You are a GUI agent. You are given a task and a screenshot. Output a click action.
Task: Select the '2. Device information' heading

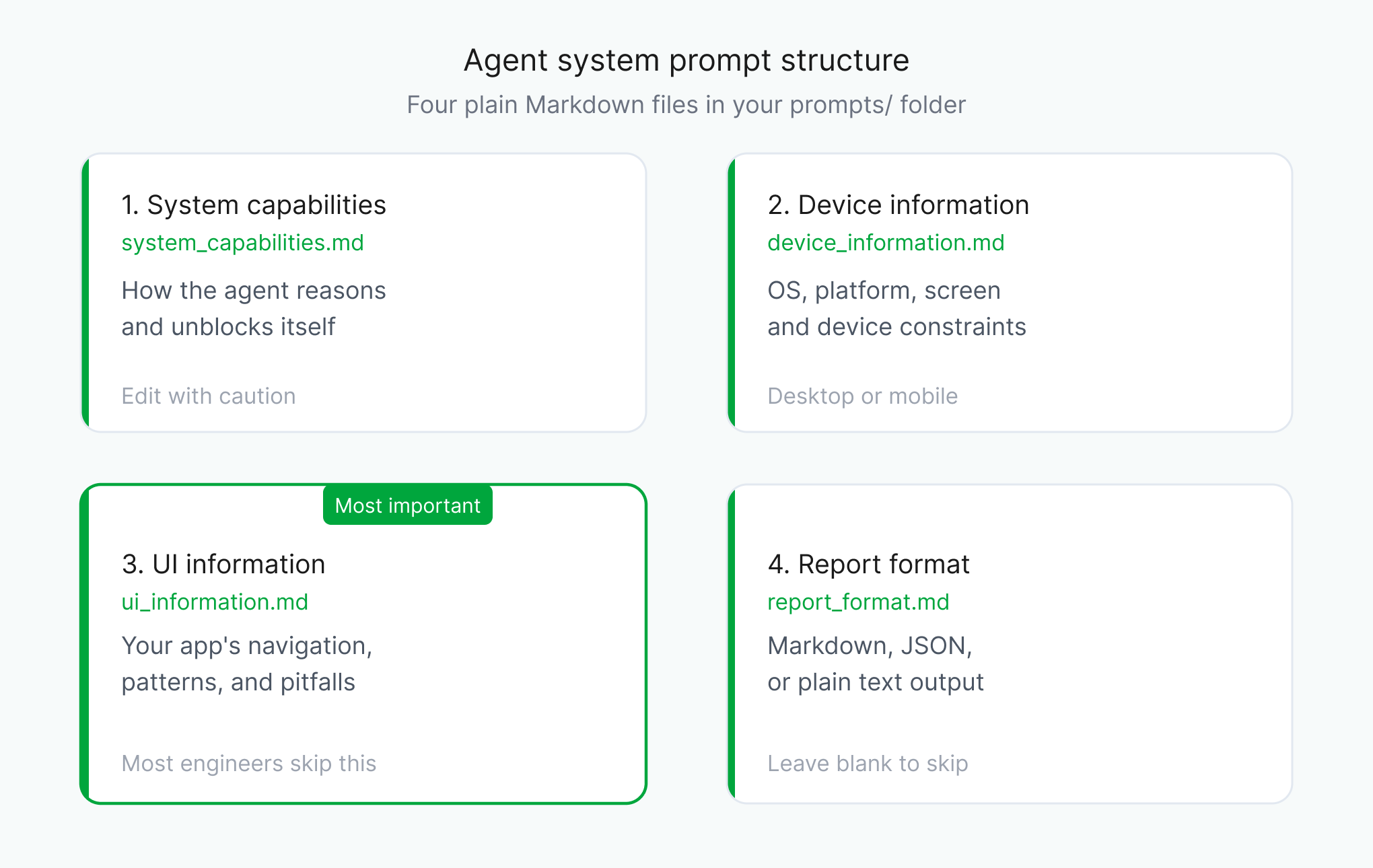pos(899,205)
